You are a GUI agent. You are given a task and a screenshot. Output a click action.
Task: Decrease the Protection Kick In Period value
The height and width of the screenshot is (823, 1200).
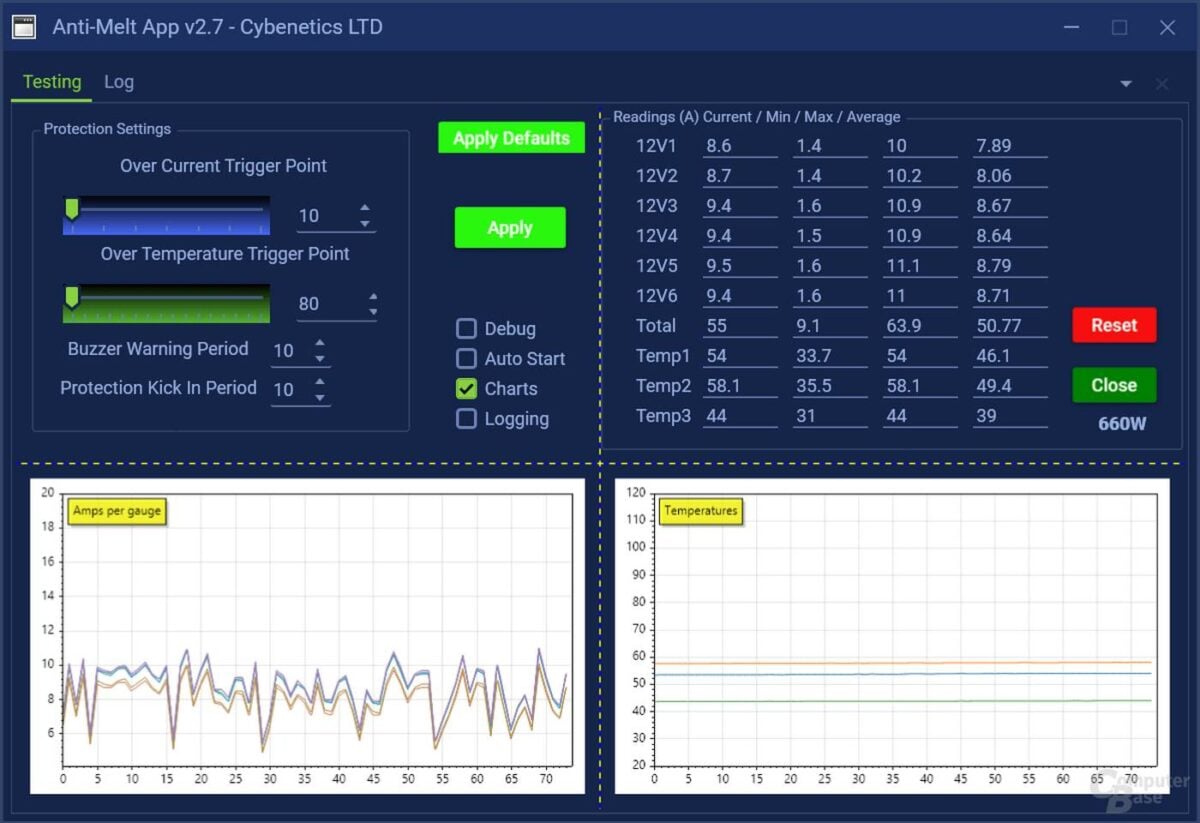[x=320, y=397]
